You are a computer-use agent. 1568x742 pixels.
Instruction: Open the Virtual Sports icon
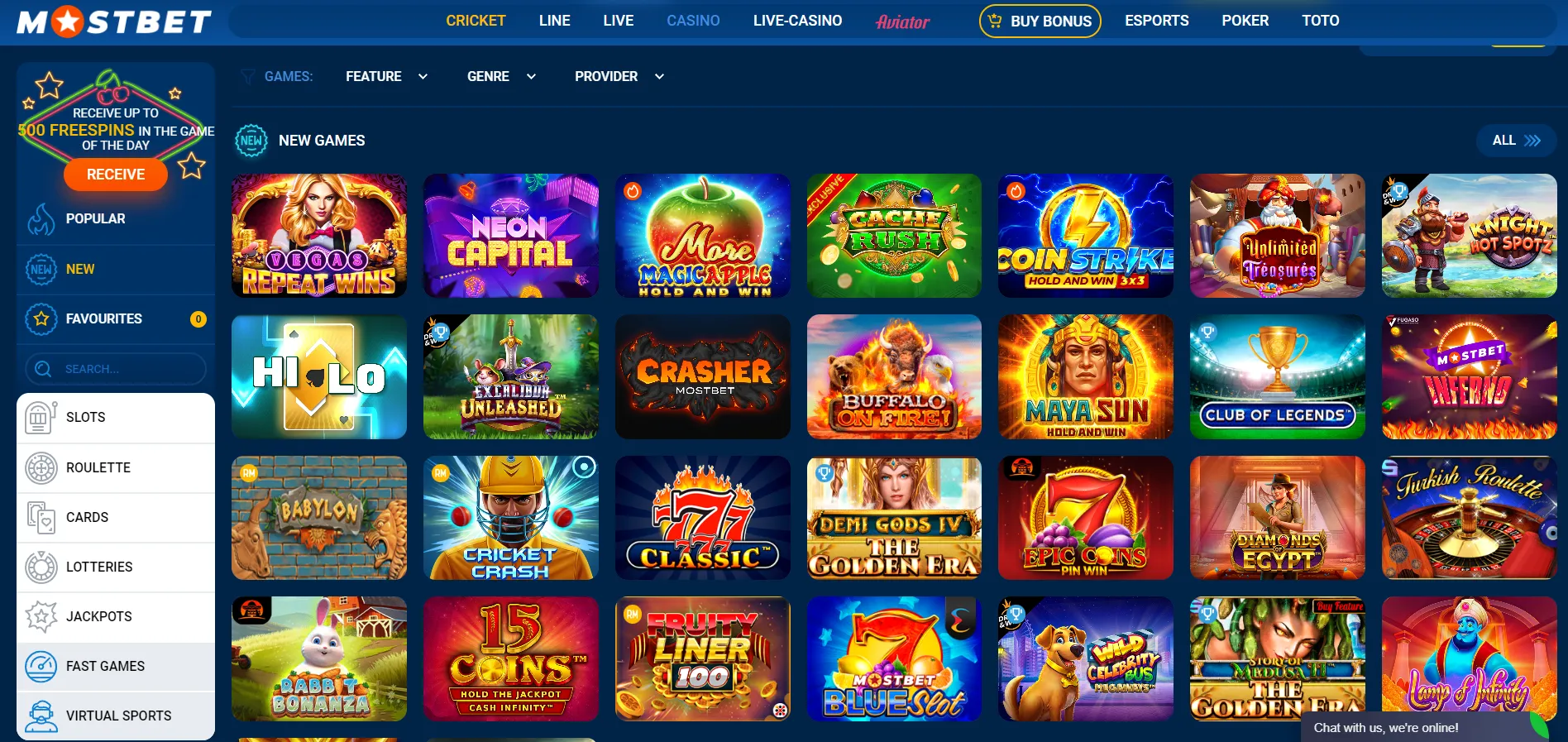point(41,716)
